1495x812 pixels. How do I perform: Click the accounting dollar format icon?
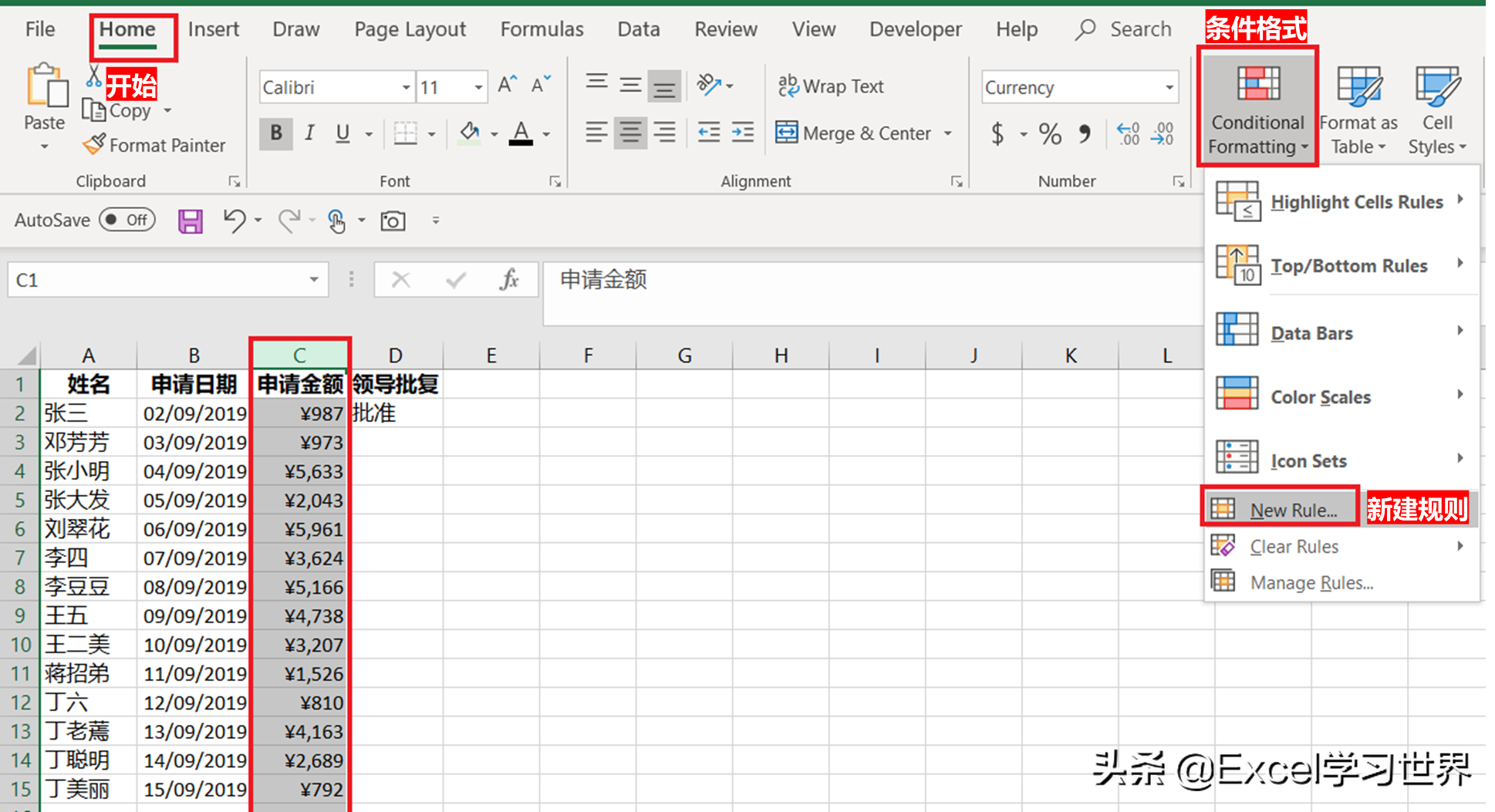pos(997,134)
